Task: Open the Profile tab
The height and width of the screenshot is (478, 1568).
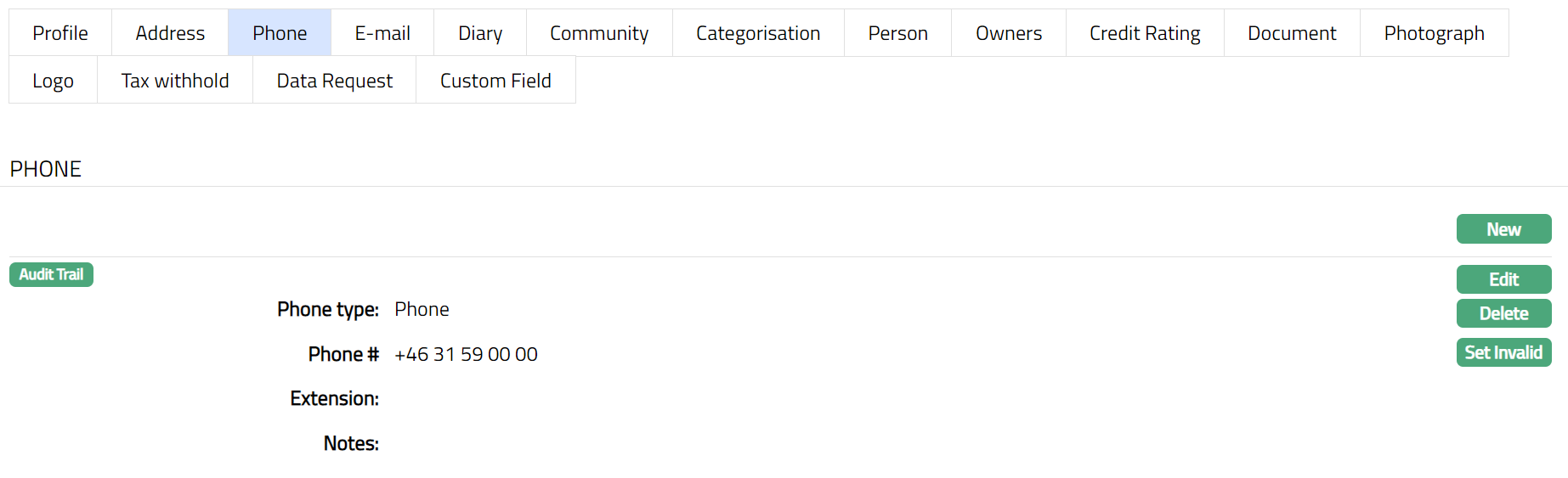Action: (x=60, y=33)
